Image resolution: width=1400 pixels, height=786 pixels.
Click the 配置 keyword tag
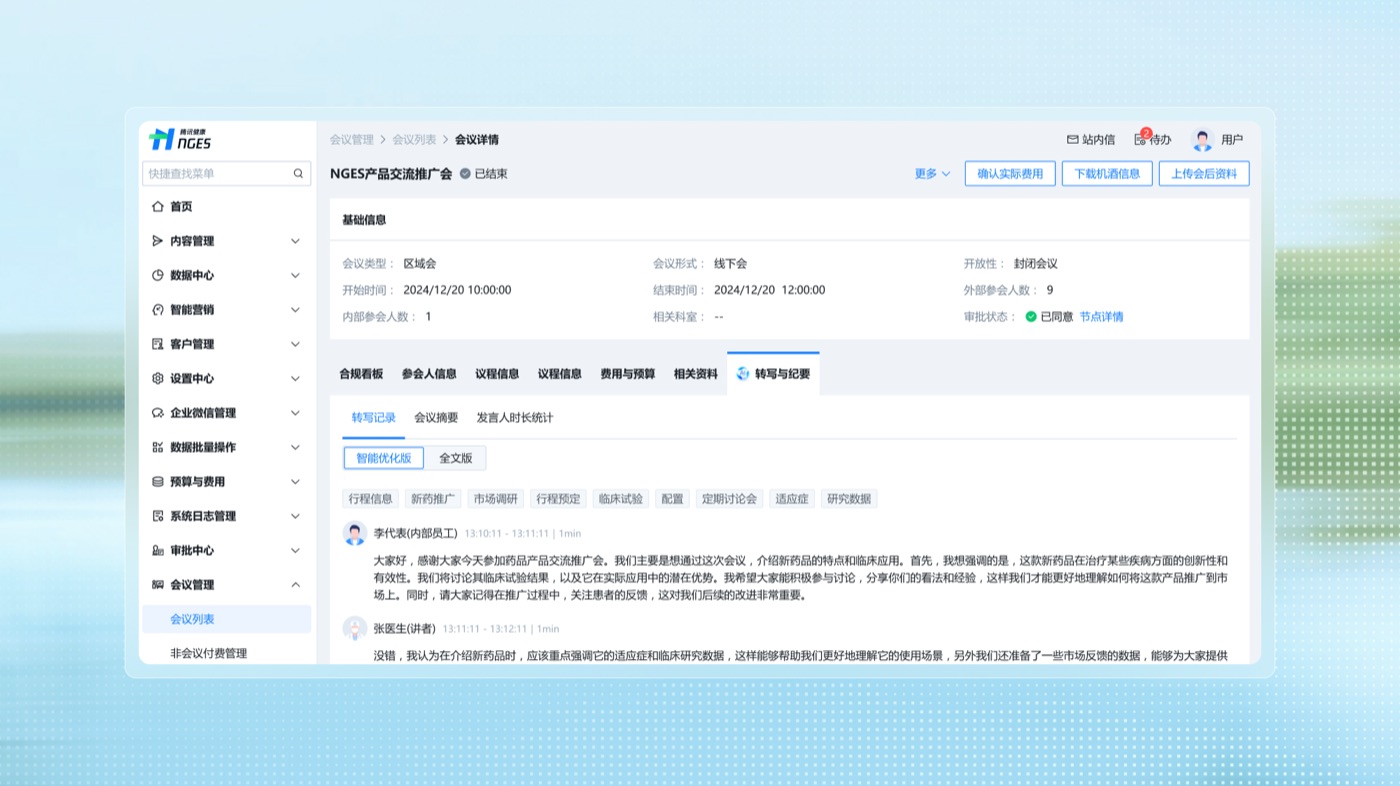pos(672,499)
